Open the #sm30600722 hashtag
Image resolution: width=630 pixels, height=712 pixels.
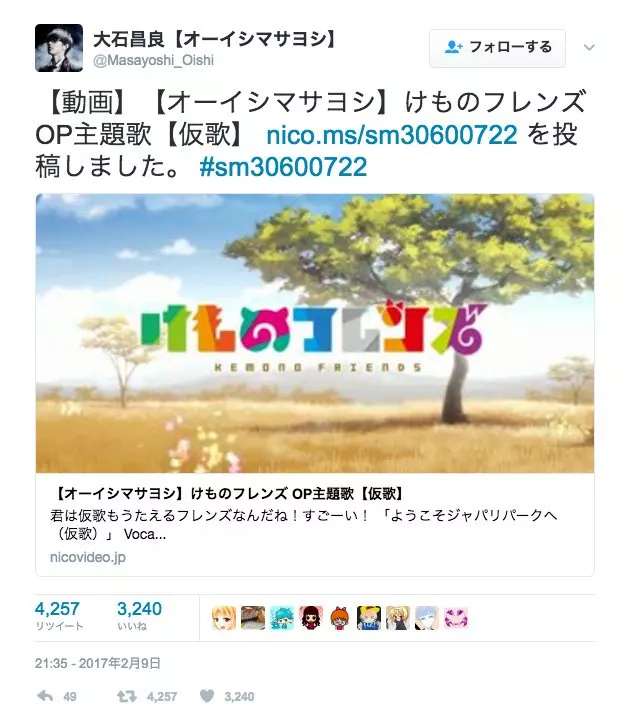click(x=283, y=167)
